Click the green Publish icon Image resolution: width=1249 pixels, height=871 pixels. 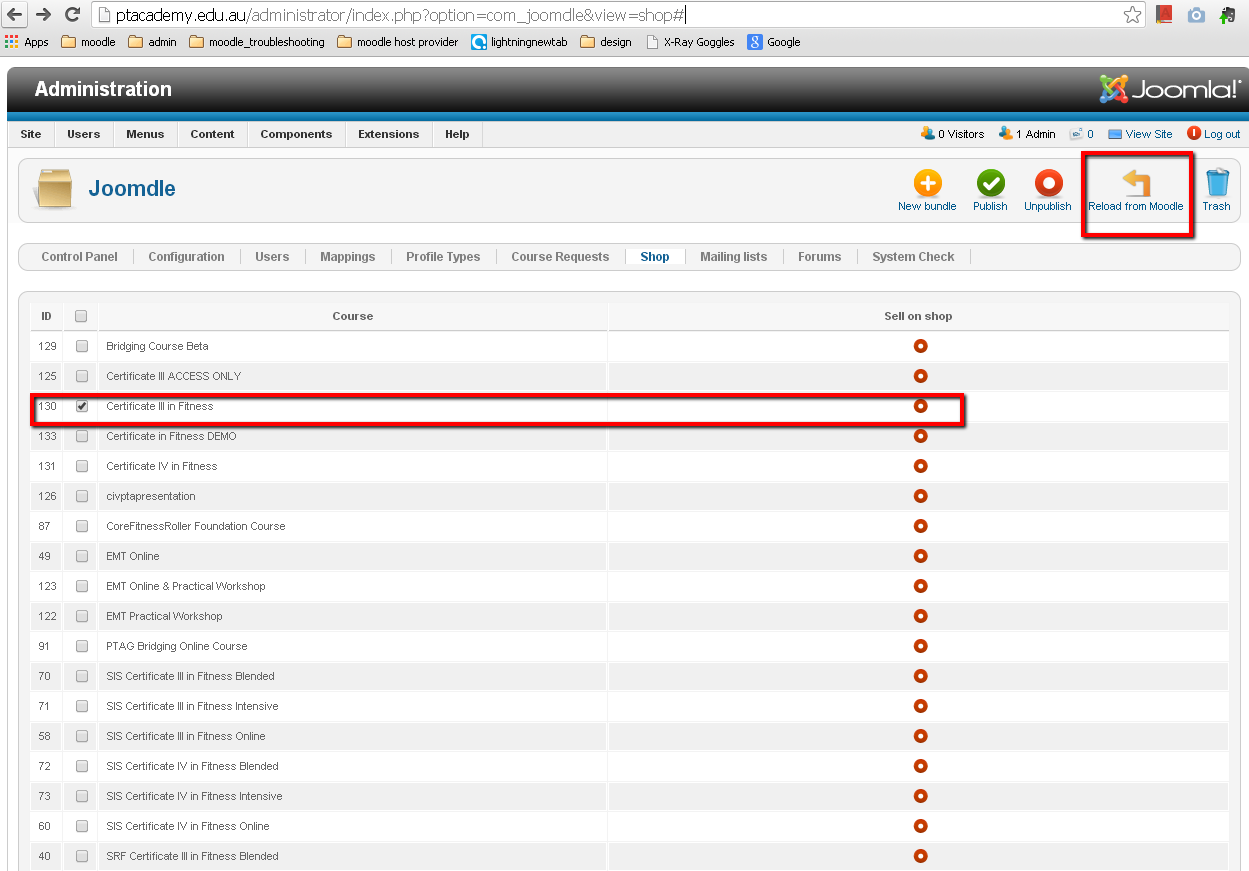pos(990,184)
